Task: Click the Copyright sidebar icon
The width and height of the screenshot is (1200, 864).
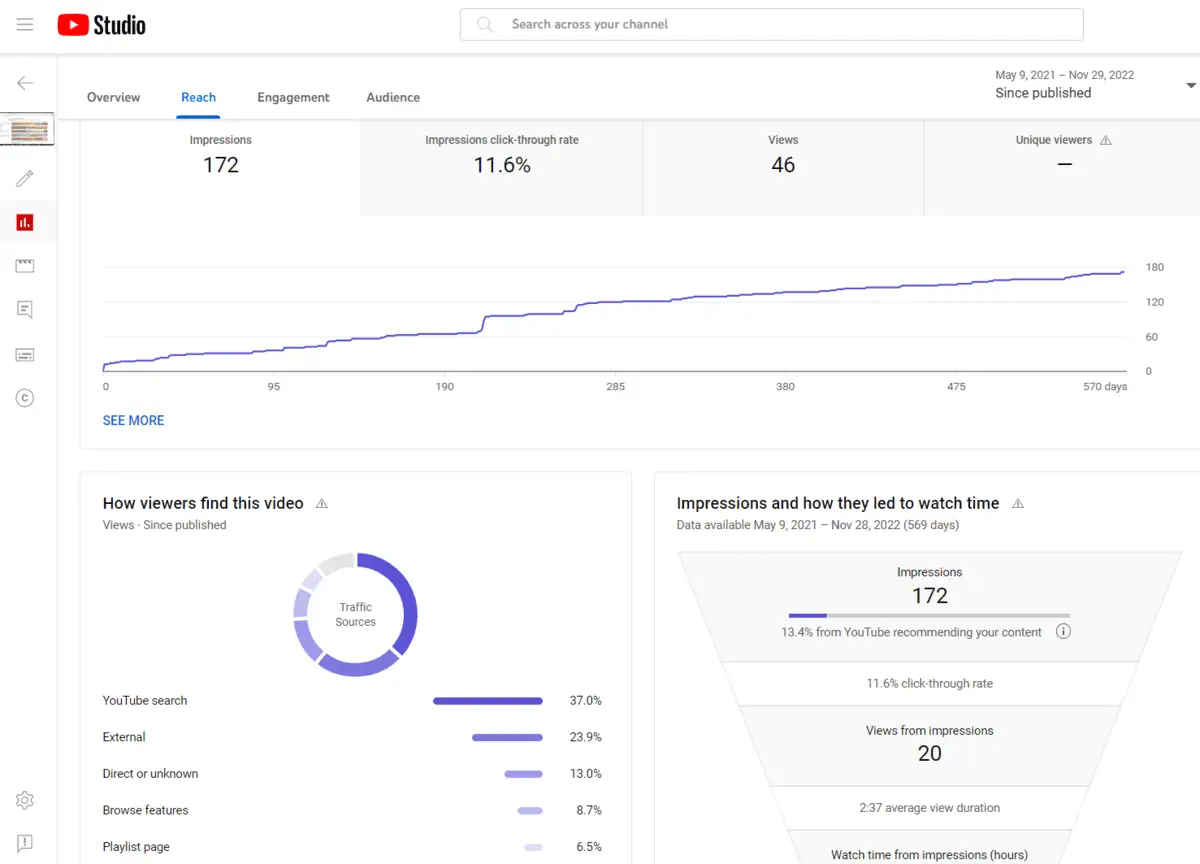Action: pos(26,397)
